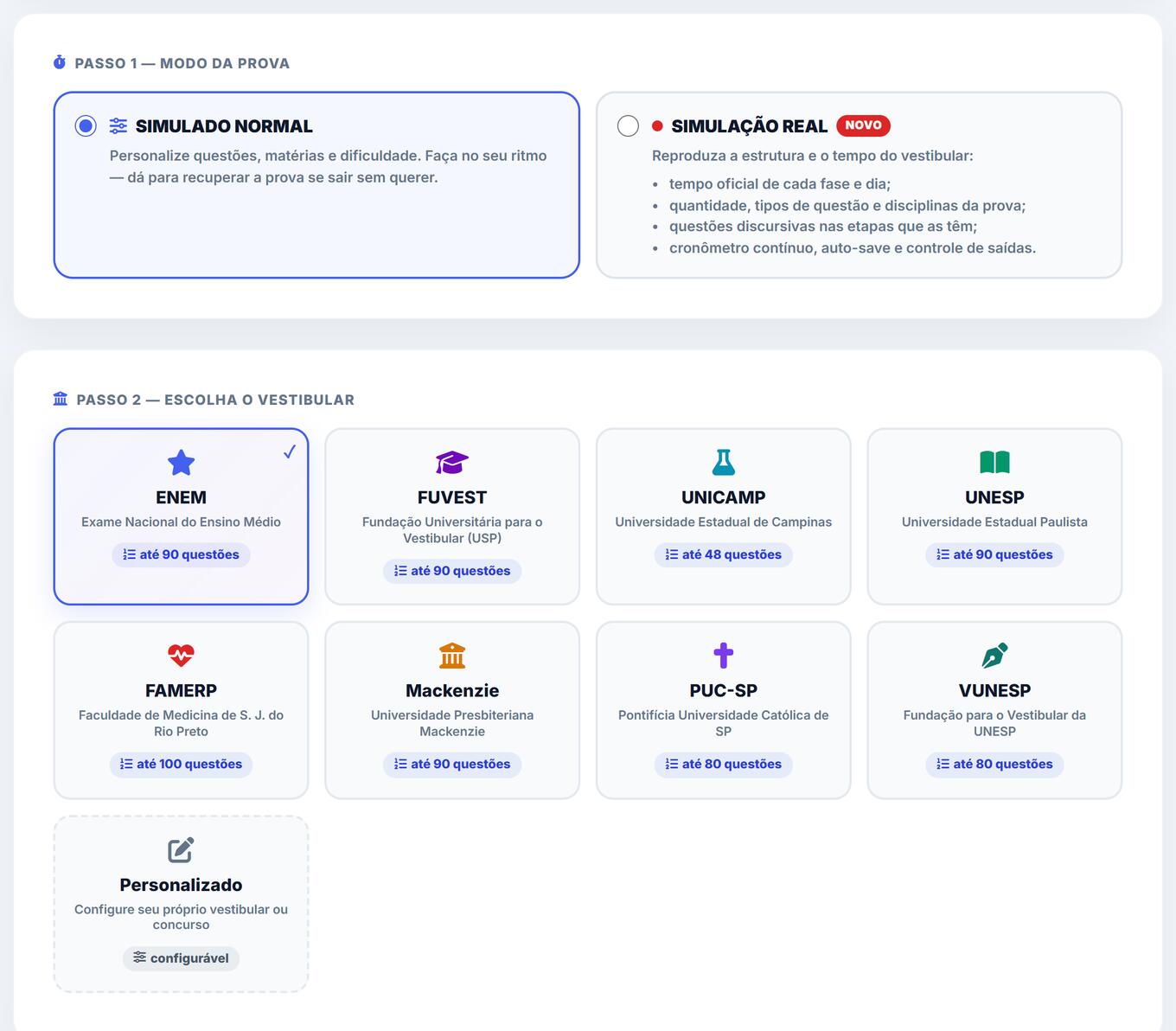Click the FAMERP 'até 100 questões' badge
The width and height of the screenshot is (1176, 1031).
coord(181,765)
